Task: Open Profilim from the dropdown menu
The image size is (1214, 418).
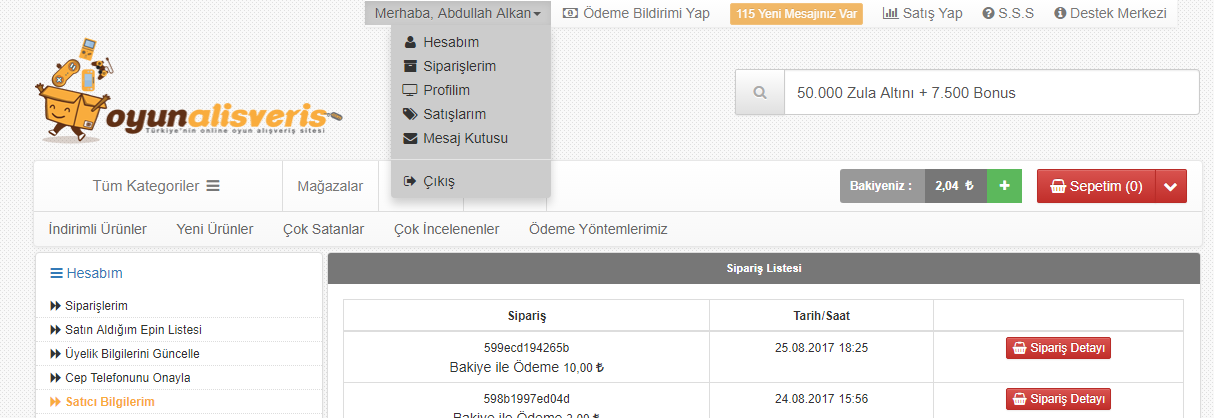Action: [436, 90]
